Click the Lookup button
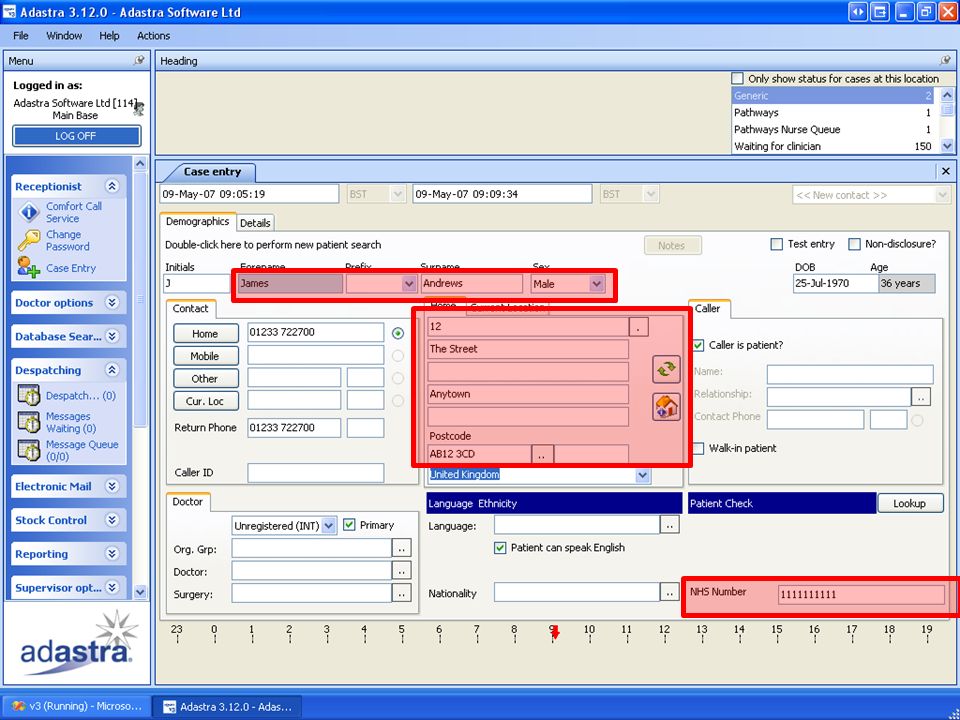960x720 pixels. (x=910, y=503)
